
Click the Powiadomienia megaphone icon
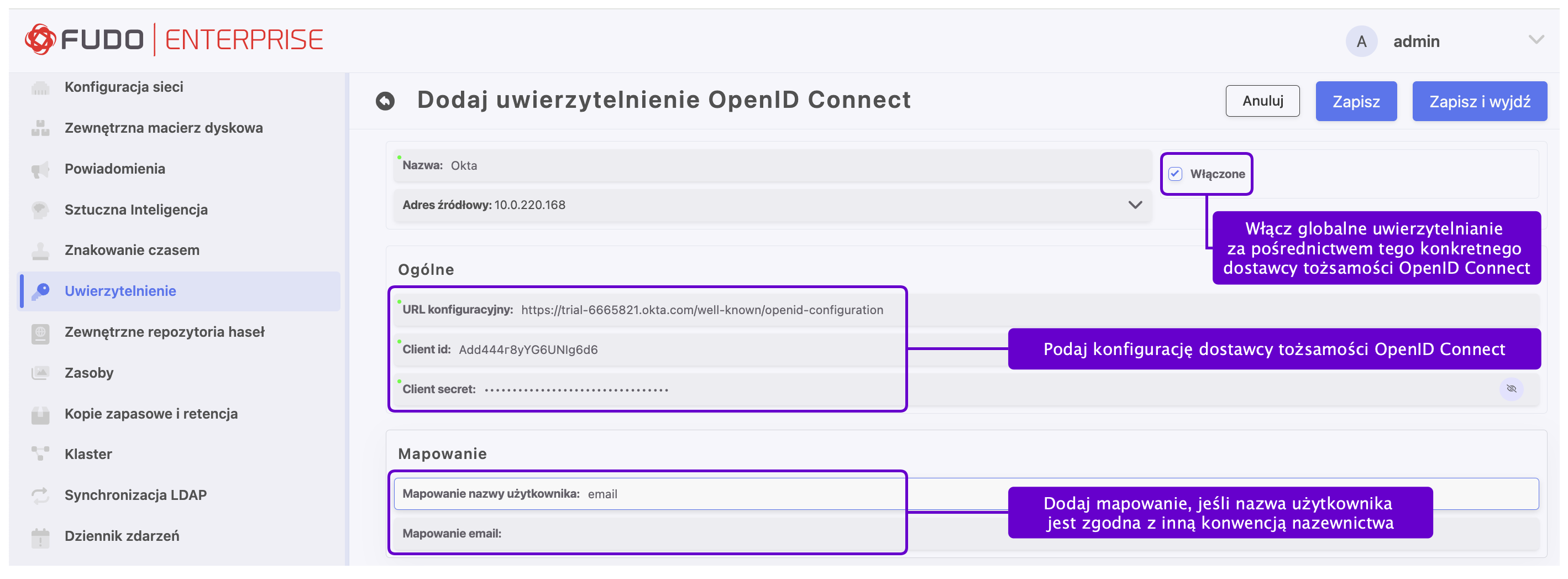pos(40,169)
